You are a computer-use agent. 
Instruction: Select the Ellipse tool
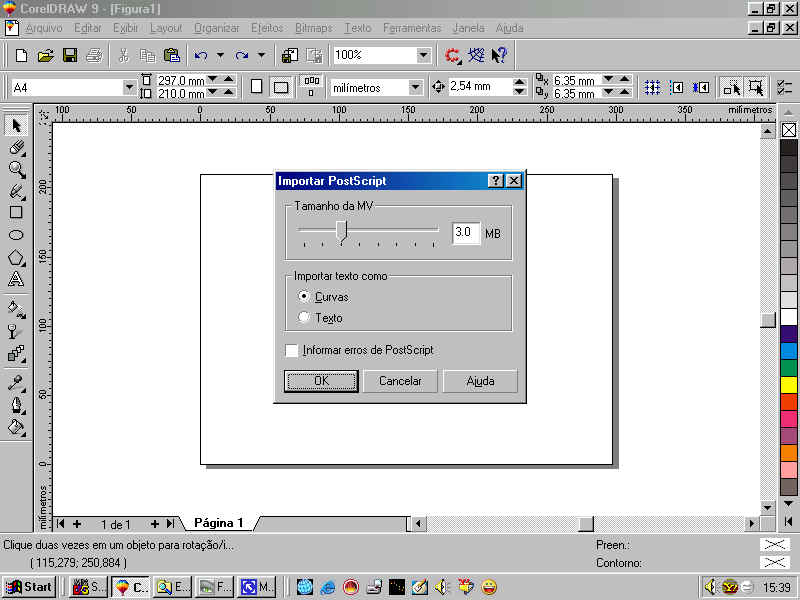click(x=16, y=235)
